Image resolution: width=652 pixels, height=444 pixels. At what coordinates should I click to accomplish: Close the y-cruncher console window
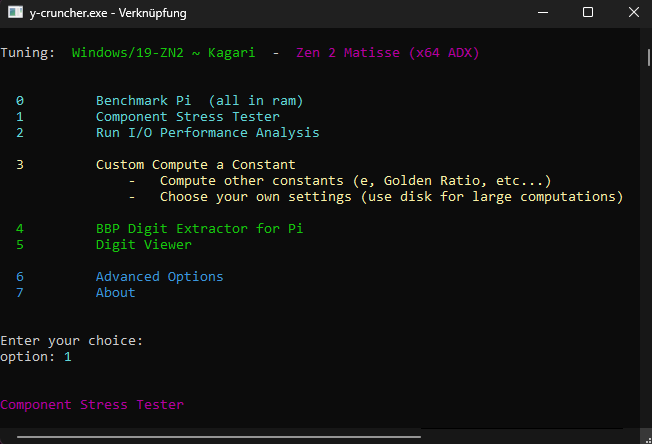click(634, 12)
